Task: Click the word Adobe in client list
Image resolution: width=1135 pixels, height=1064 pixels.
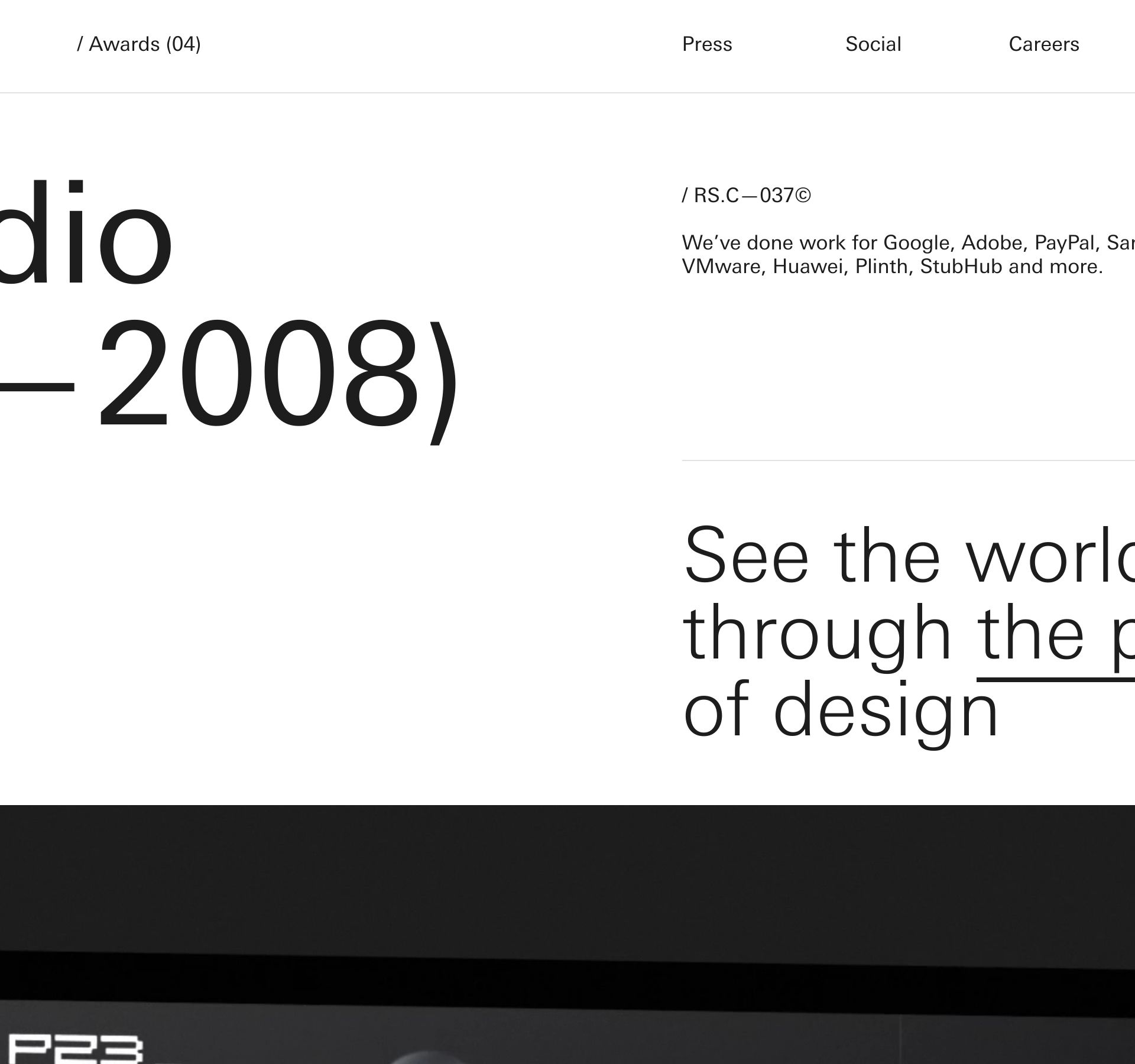Action: point(992,243)
